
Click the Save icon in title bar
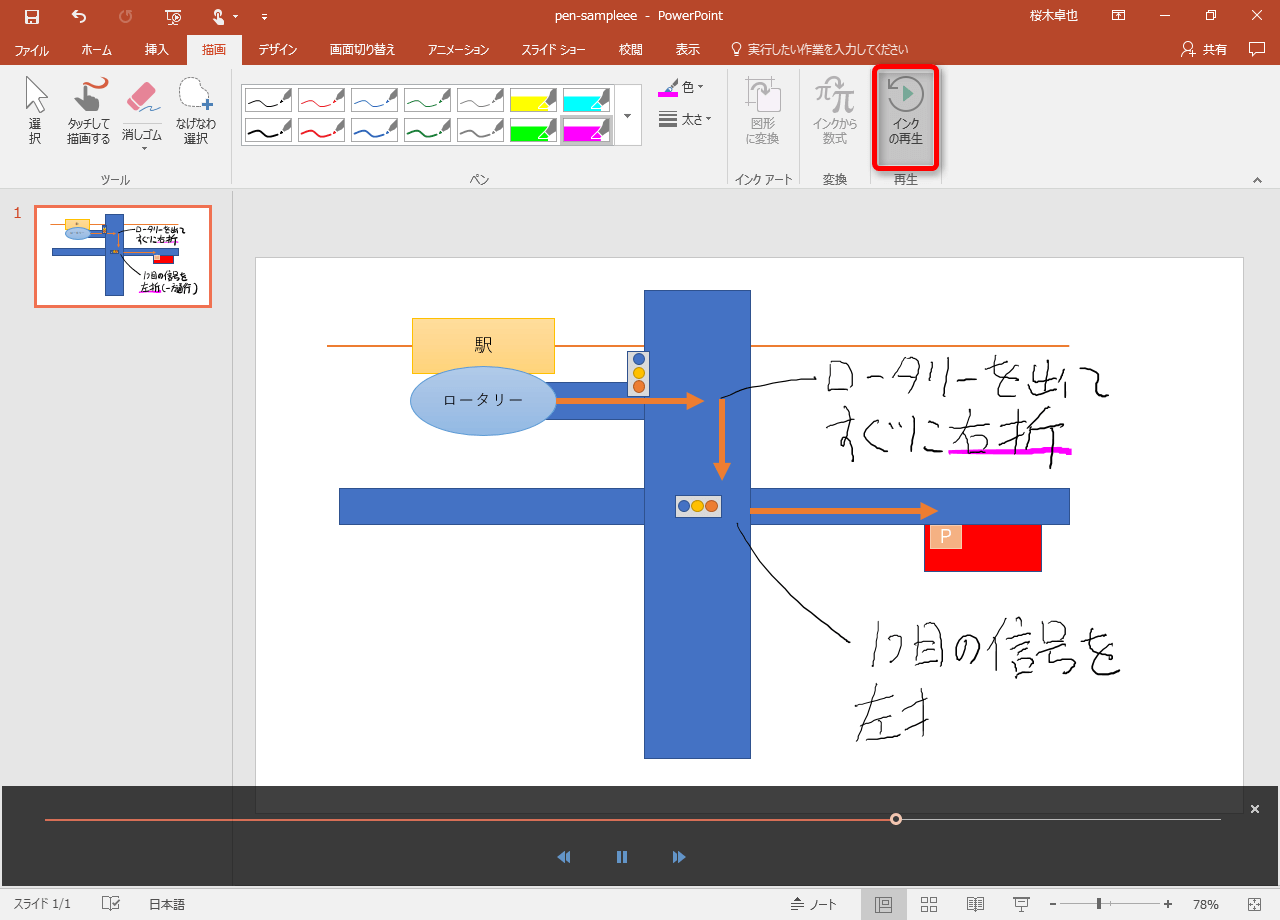pos(32,16)
